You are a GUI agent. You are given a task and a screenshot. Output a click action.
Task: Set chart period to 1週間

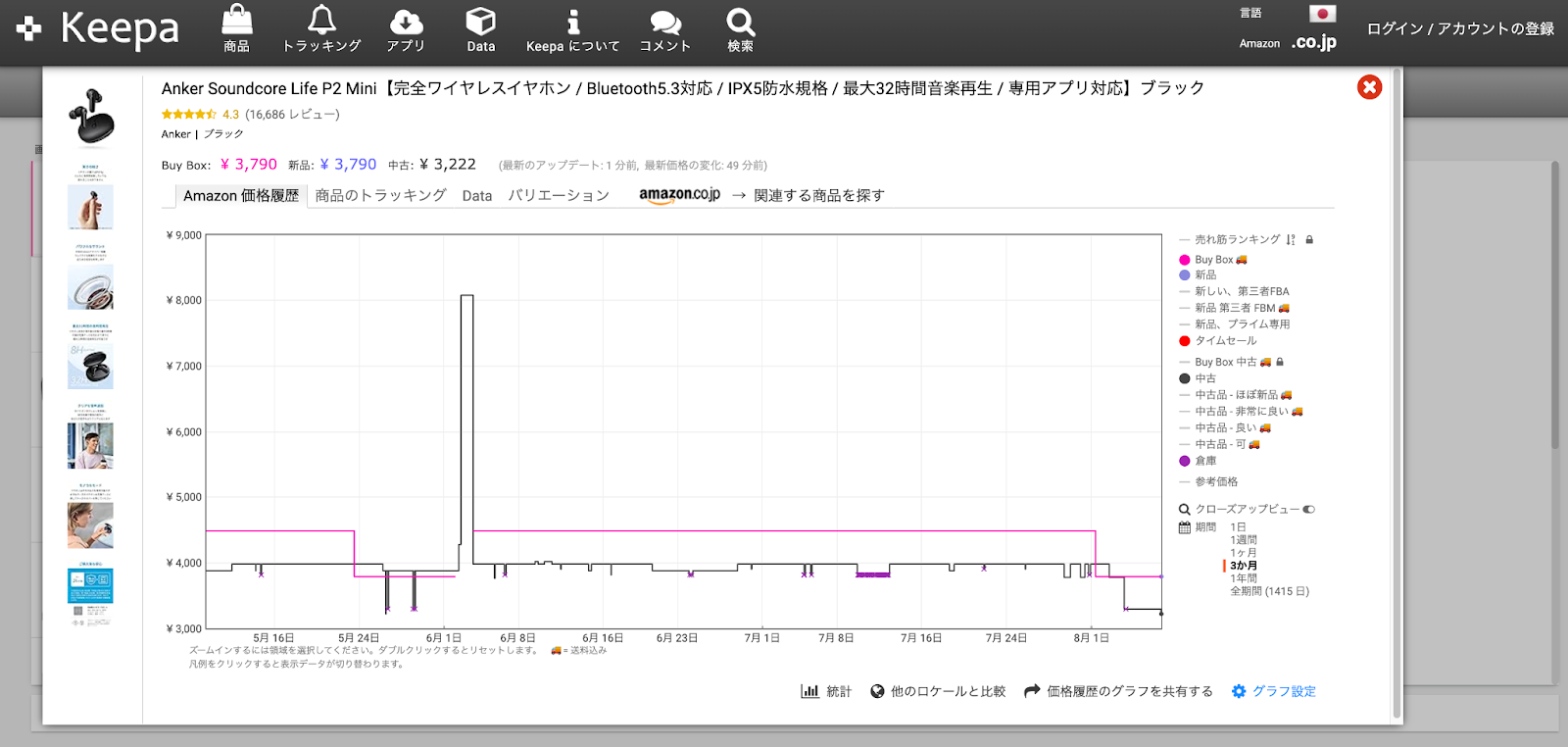click(x=1244, y=540)
